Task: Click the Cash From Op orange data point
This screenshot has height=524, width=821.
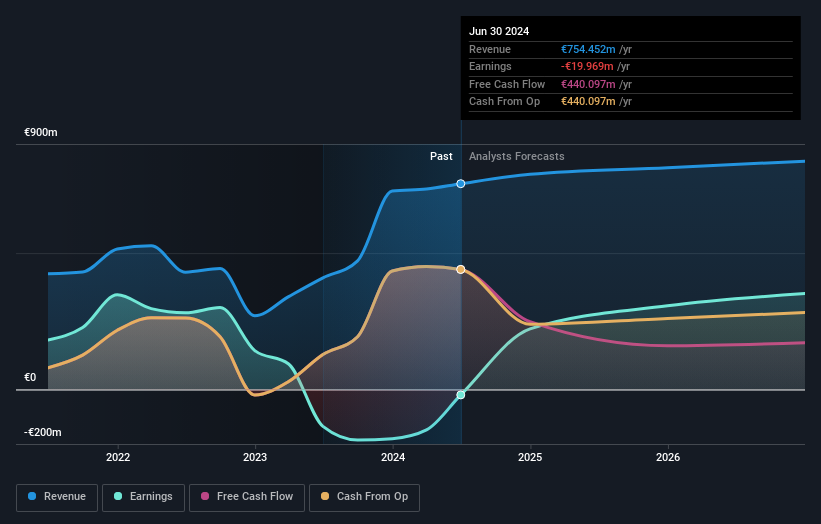Action: coord(461,270)
